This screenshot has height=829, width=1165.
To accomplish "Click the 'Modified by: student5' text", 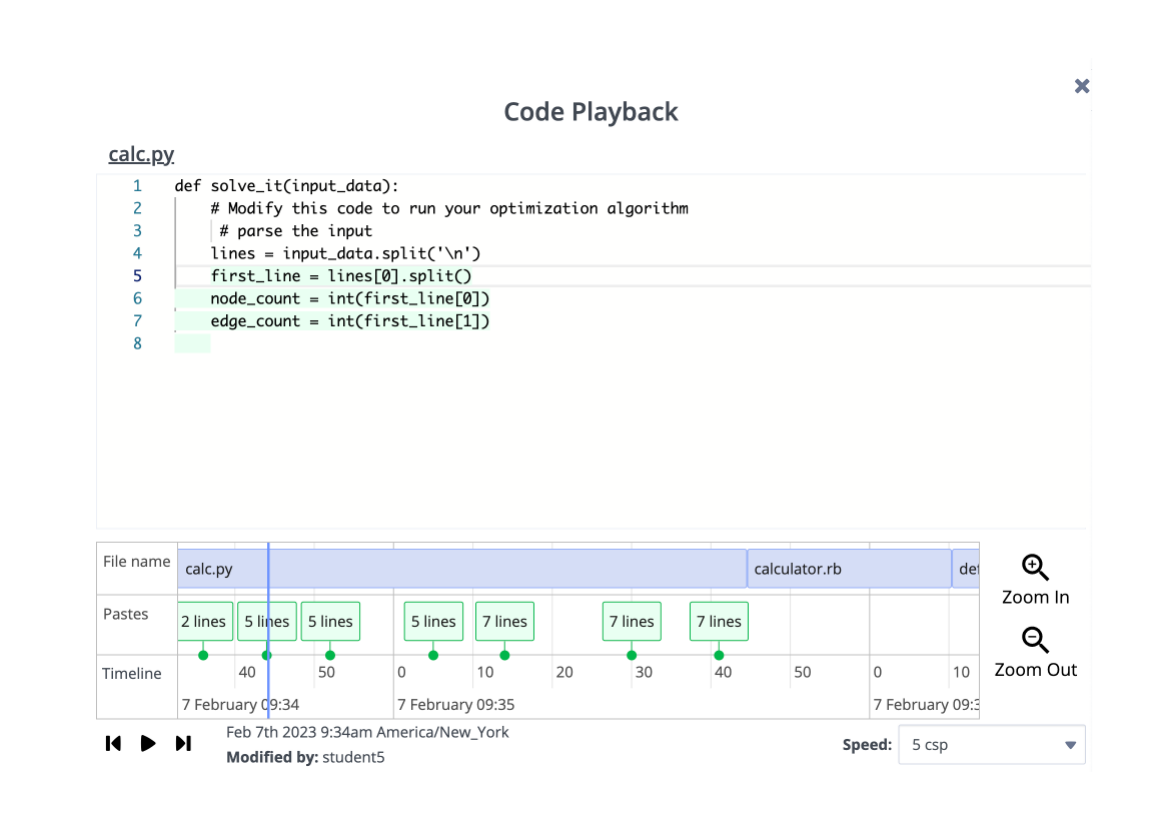I will click(x=305, y=757).
